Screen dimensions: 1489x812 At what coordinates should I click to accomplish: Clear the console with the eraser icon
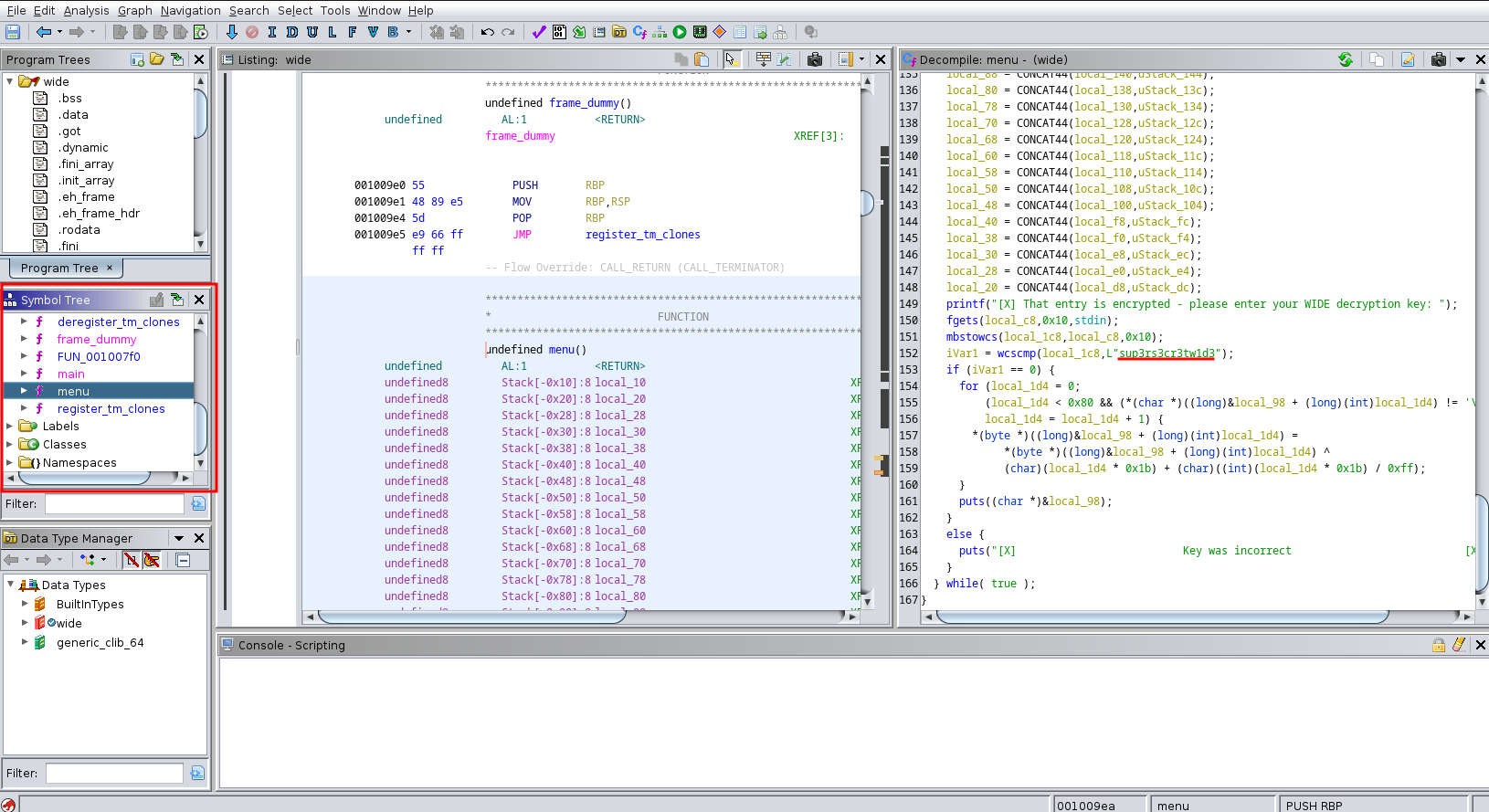click(1459, 645)
